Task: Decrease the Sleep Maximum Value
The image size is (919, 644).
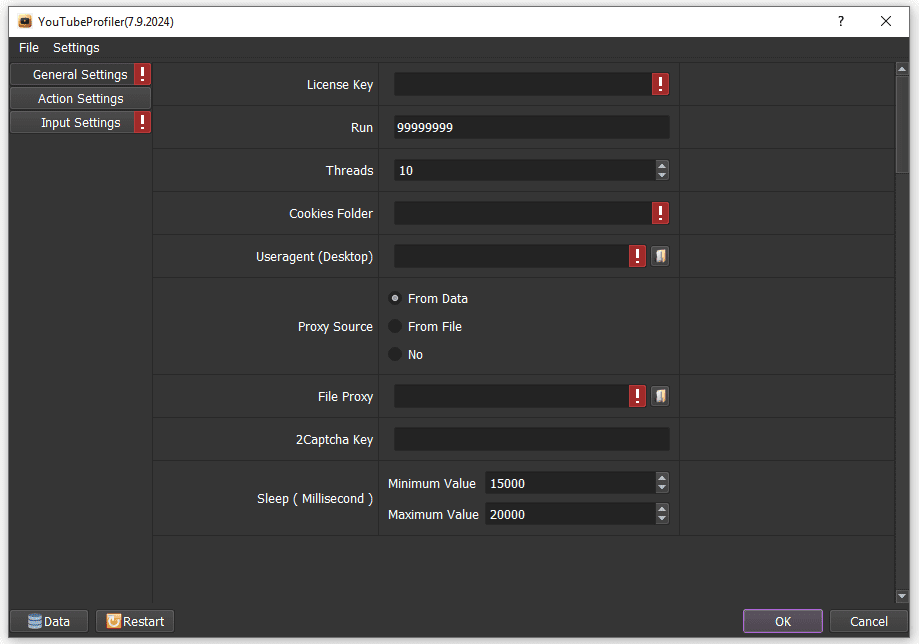Action: point(662,519)
